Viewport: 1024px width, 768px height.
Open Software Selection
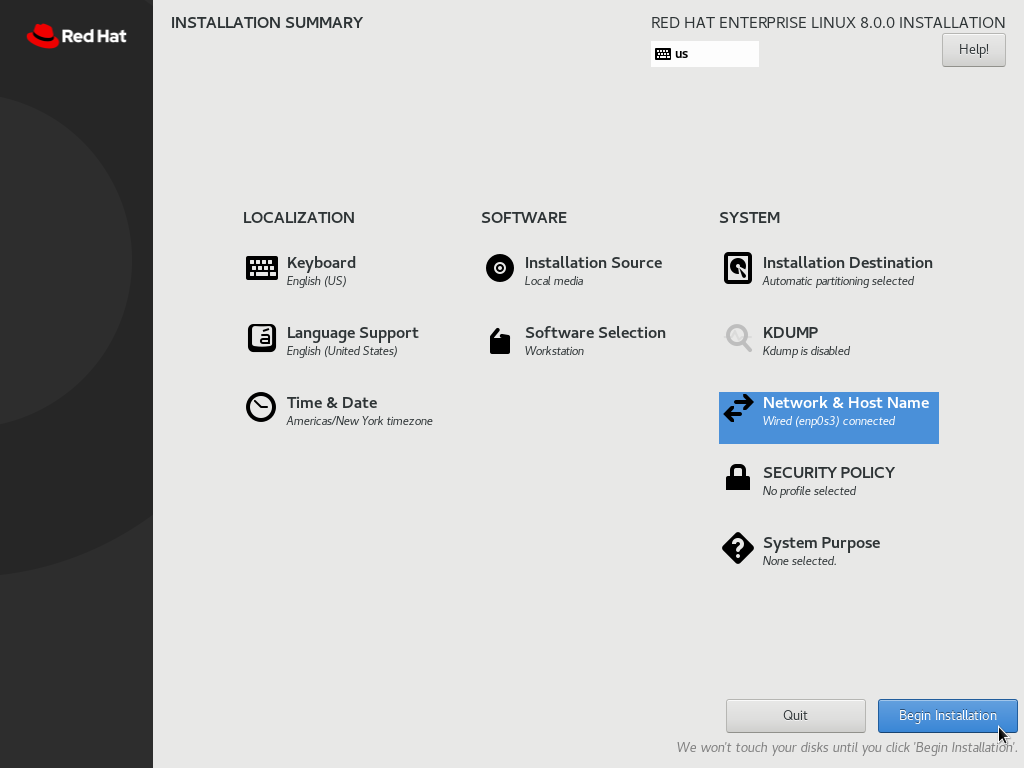pyautogui.click(x=595, y=333)
